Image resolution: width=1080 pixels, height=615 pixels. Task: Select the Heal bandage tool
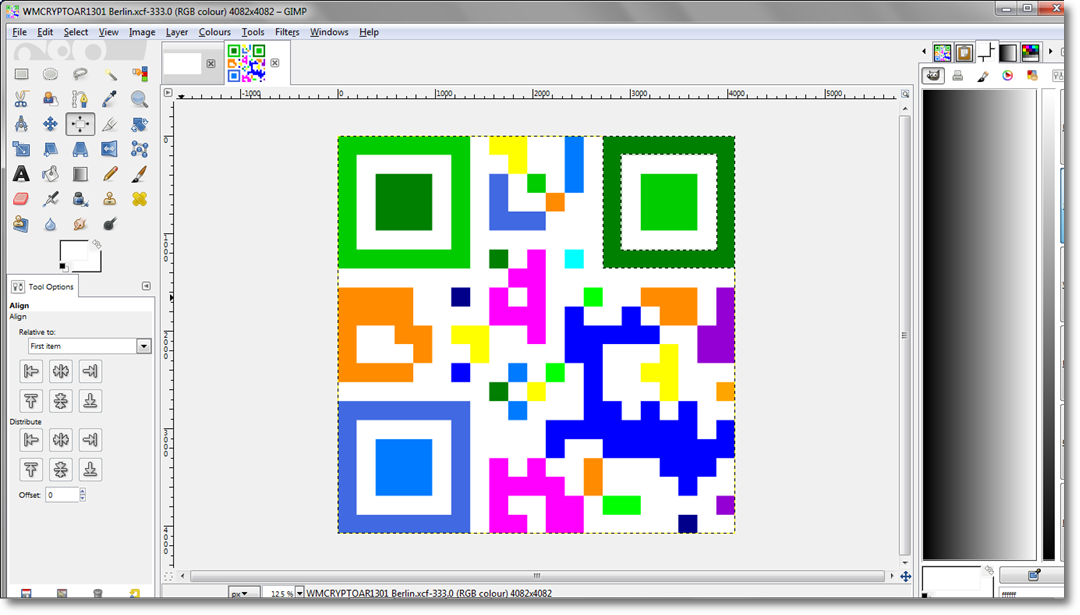coord(139,199)
